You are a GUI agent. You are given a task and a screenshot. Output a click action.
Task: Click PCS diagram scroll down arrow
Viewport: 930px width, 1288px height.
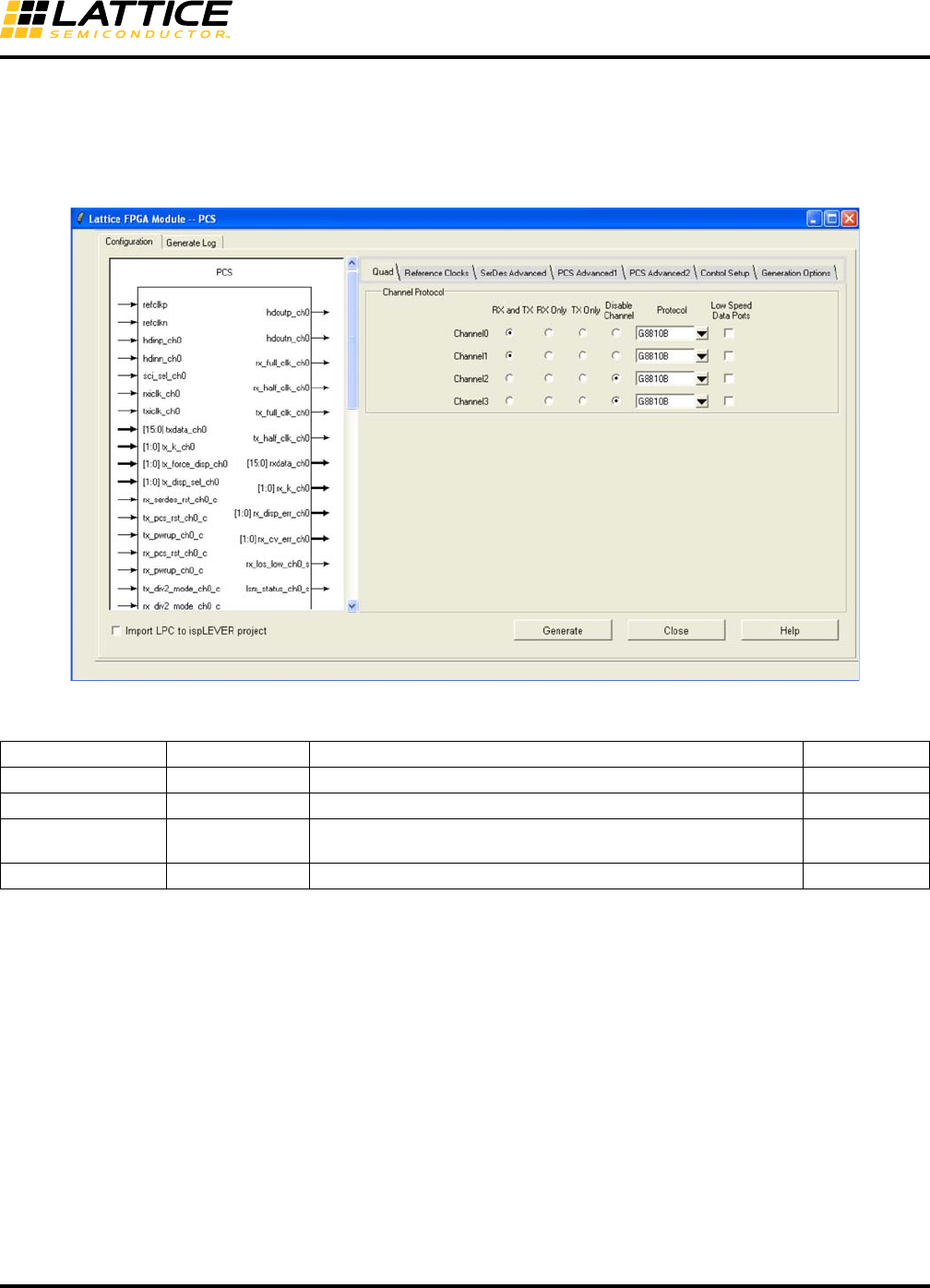pos(352,605)
